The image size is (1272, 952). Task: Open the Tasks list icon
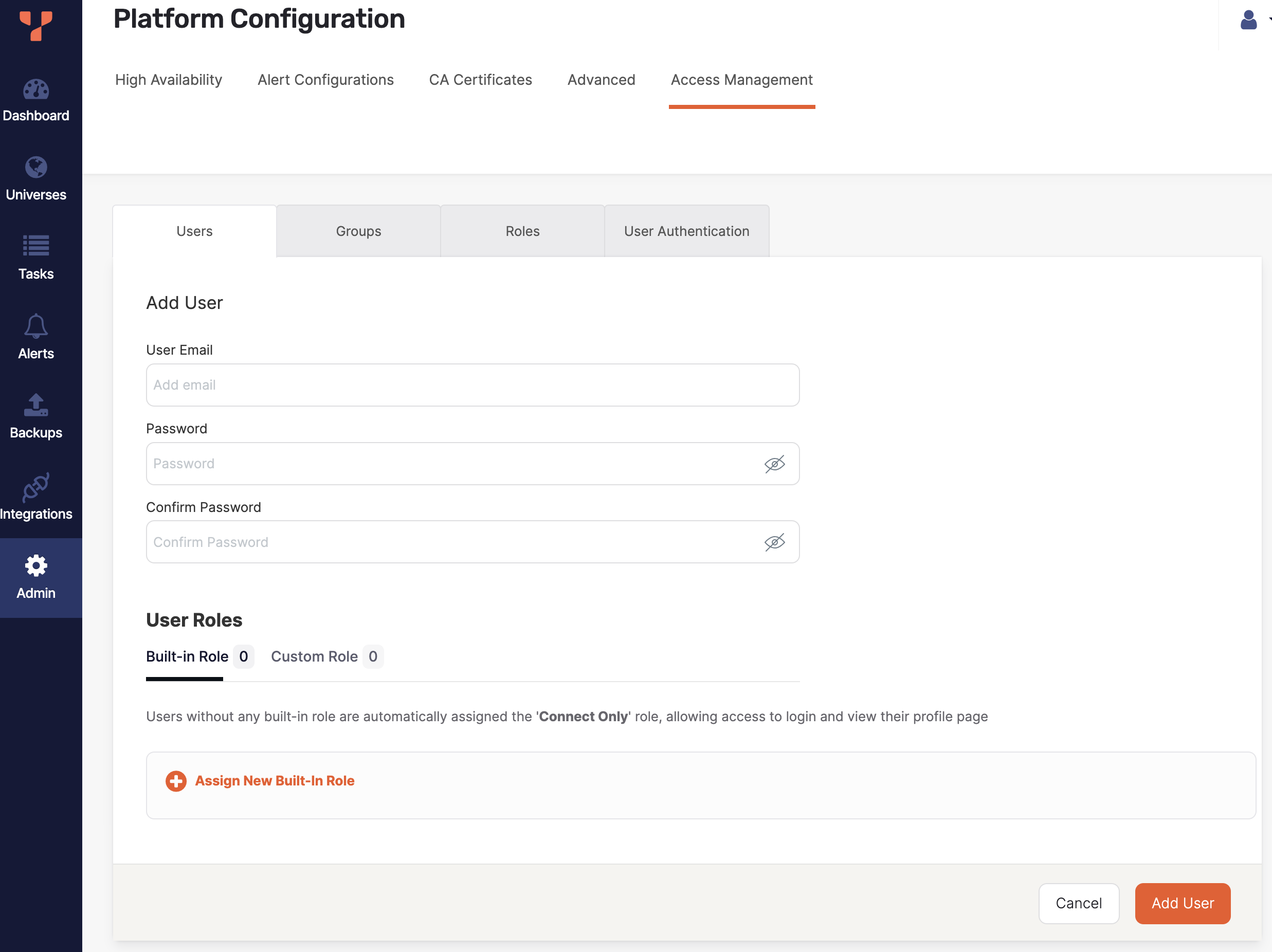[x=35, y=246]
